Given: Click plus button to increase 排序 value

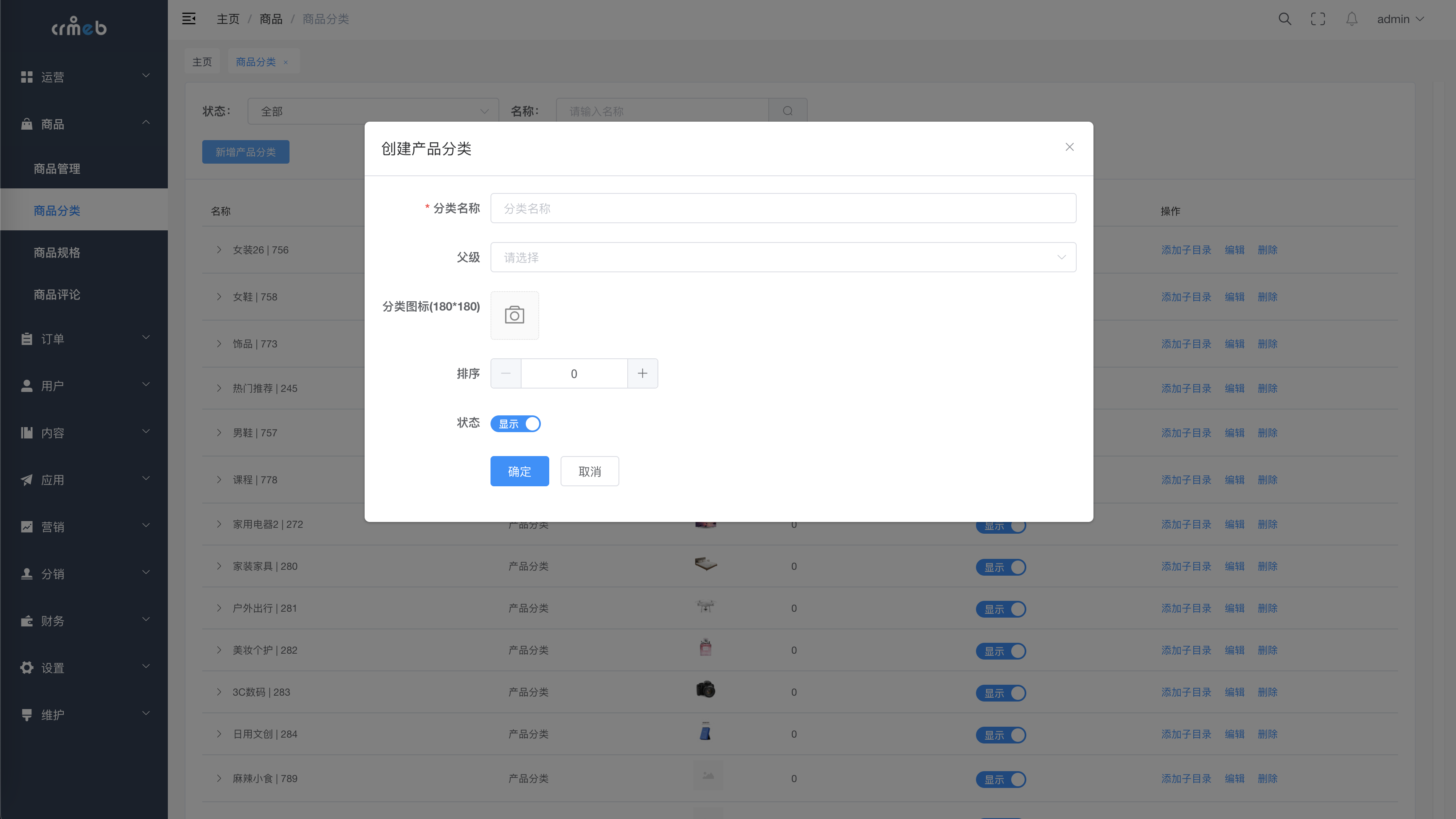Looking at the screenshot, I should (643, 373).
